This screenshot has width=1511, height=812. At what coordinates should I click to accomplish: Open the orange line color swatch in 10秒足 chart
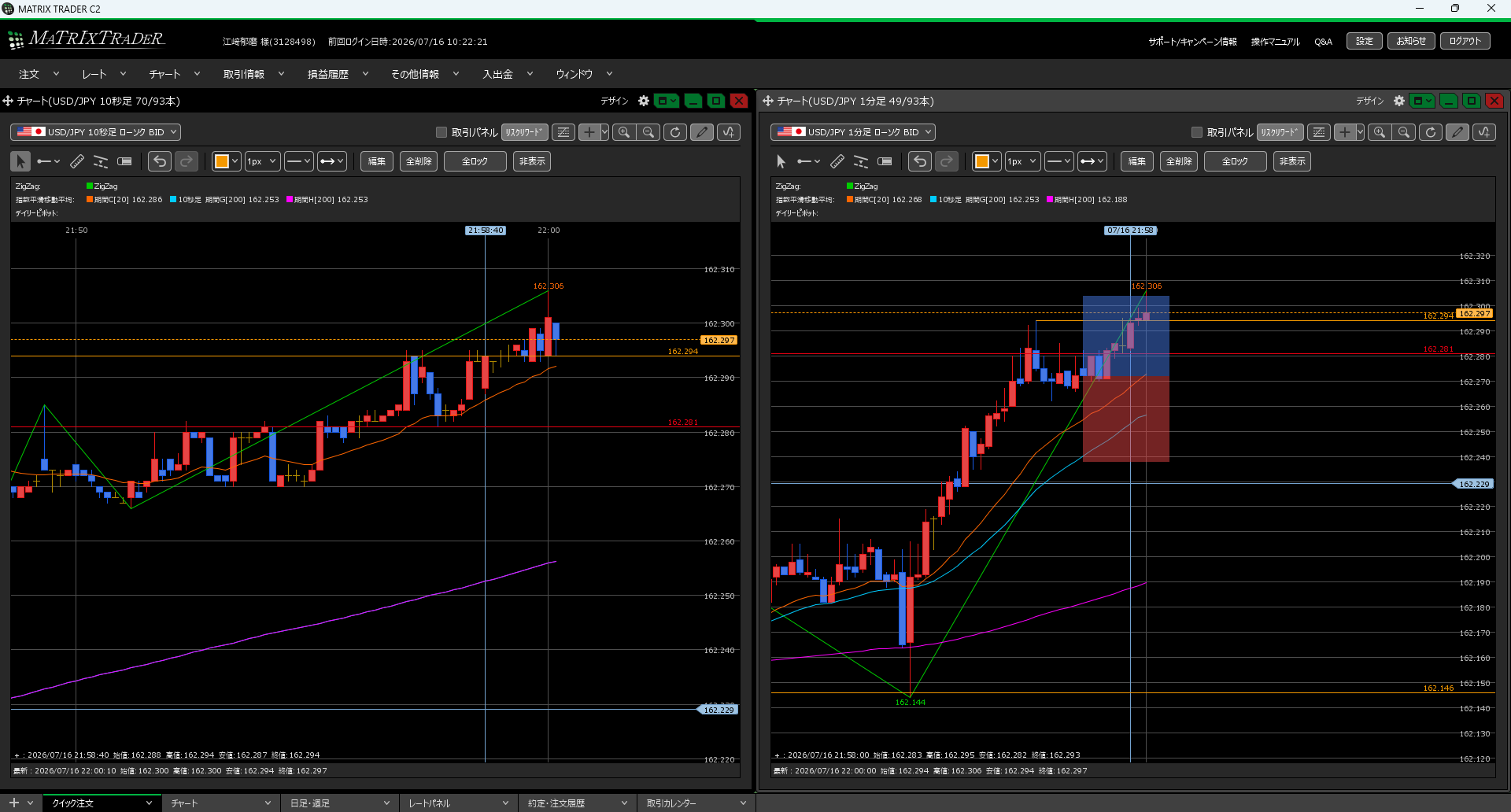tap(227, 161)
